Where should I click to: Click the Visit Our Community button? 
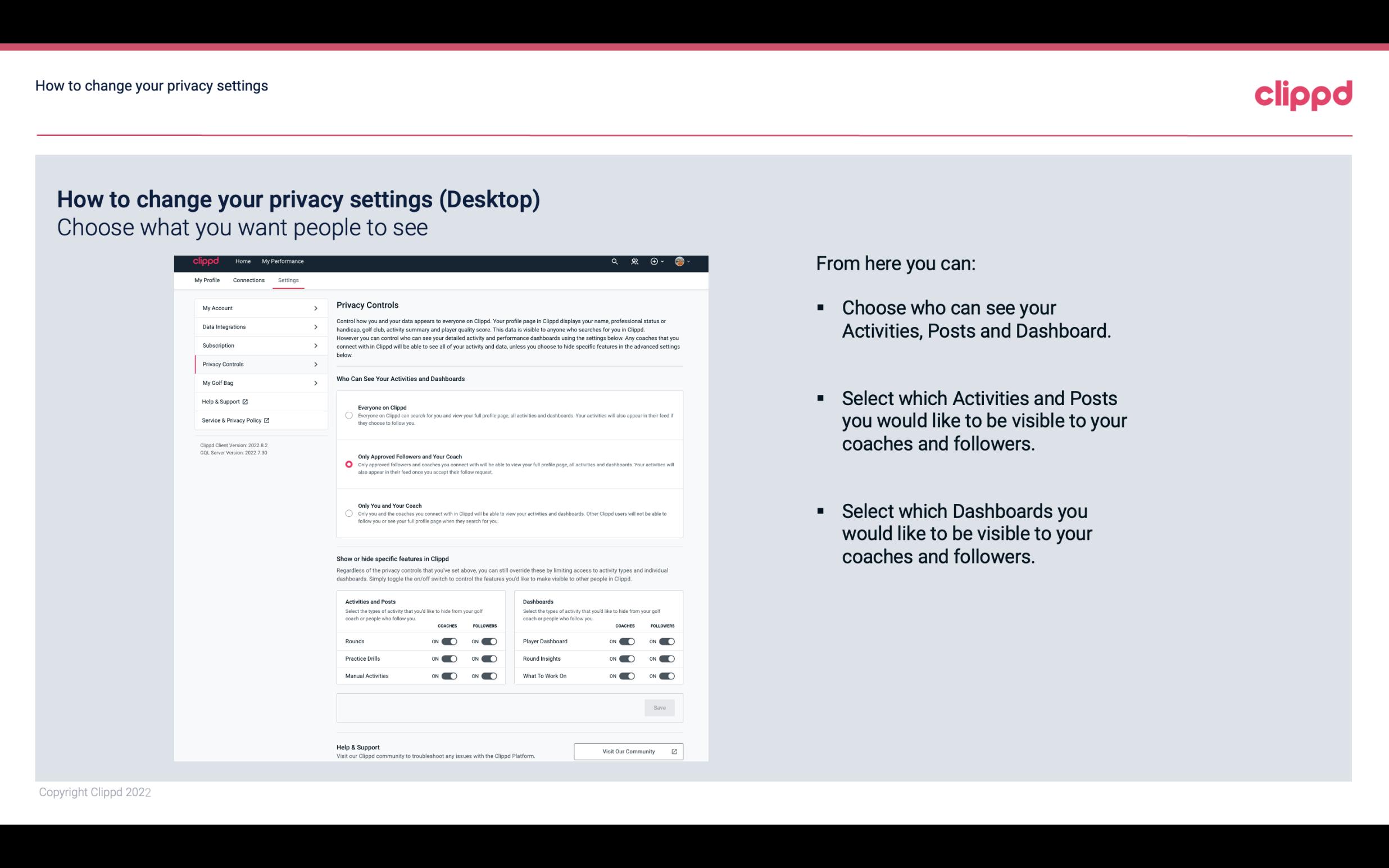click(628, 751)
